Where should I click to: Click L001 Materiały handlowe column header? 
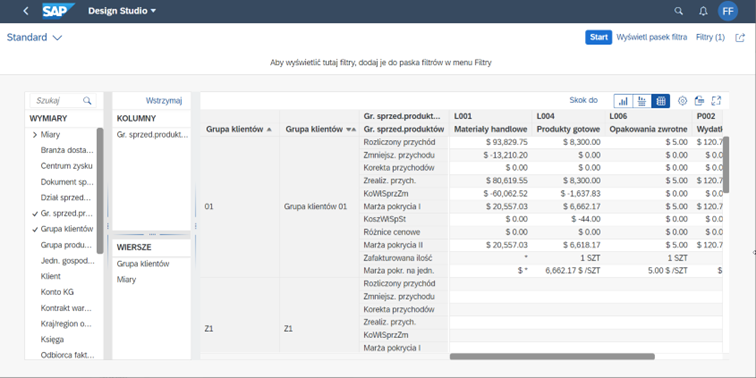[490, 122]
